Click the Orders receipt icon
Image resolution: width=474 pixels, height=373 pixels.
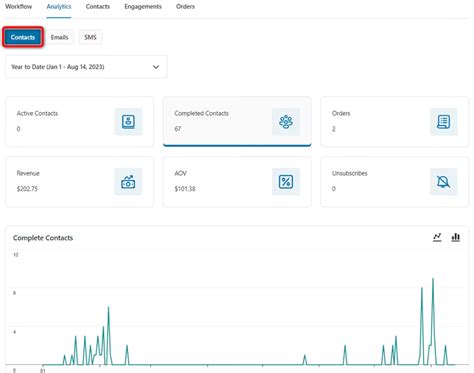click(x=443, y=122)
